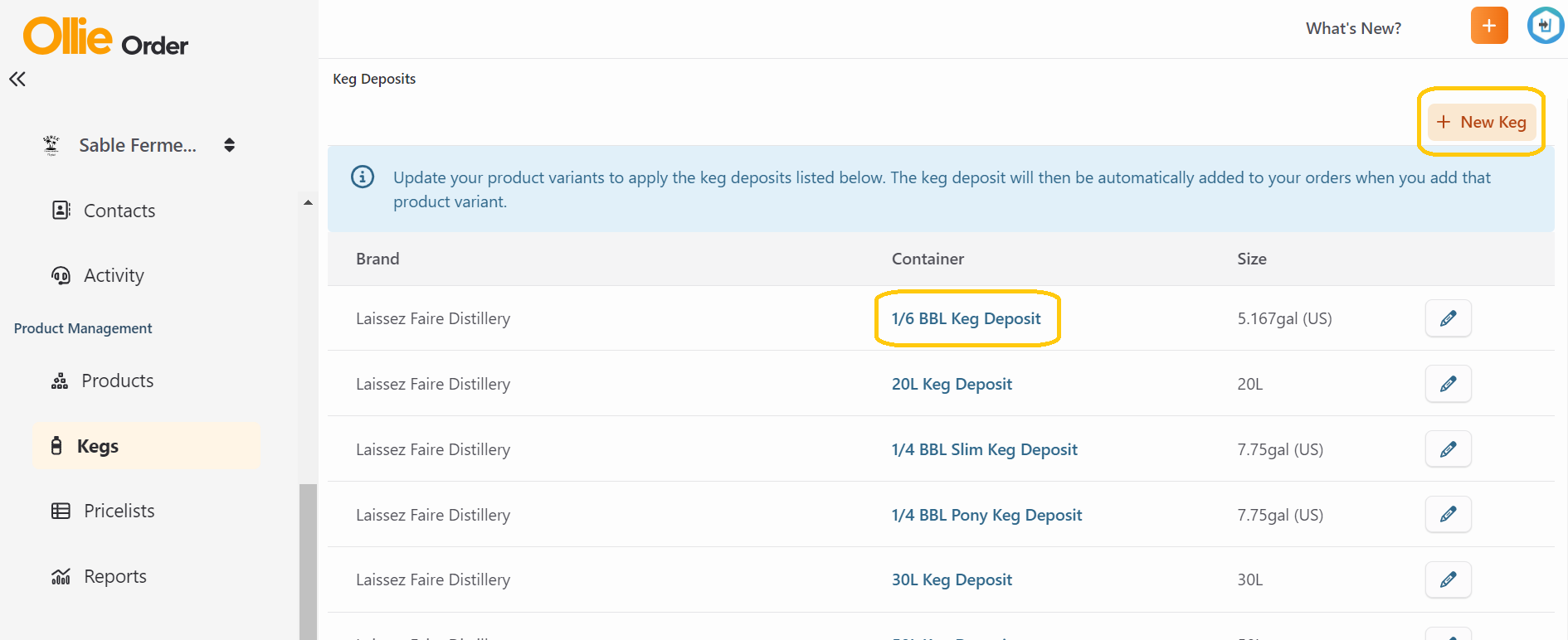
Task: Open the Products menu item
Action: click(x=117, y=381)
